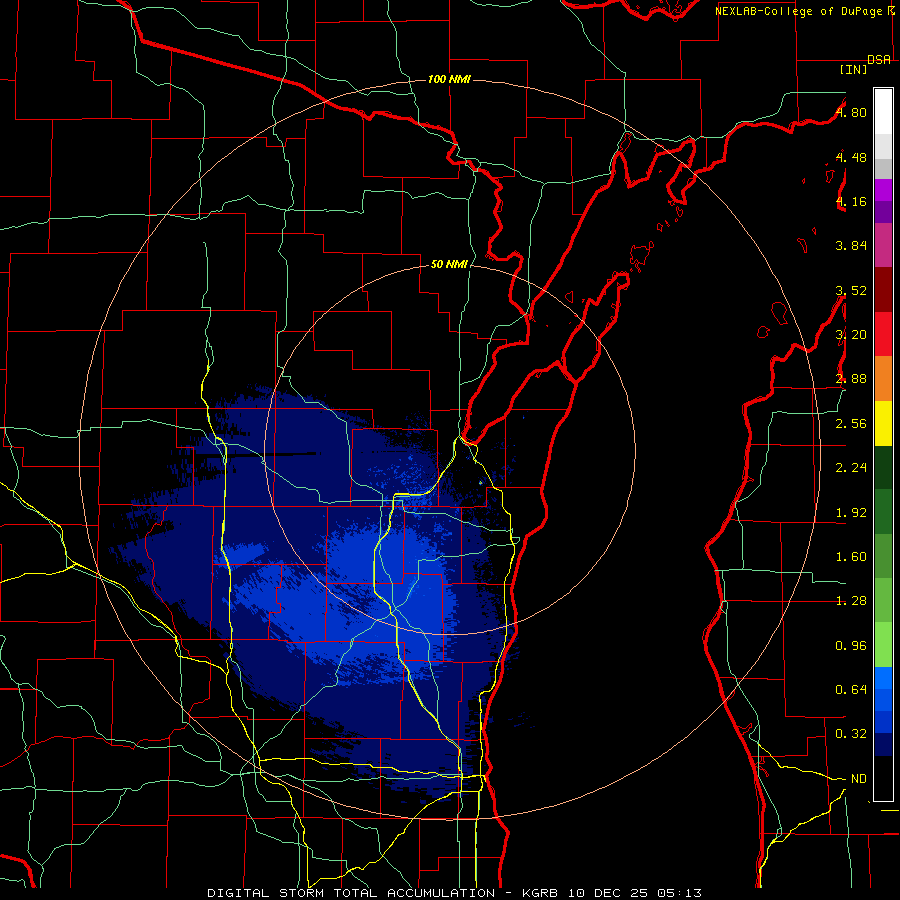Pick the dark red swatch in the color scale
This screenshot has height=900, width=900.
tap(883, 290)
